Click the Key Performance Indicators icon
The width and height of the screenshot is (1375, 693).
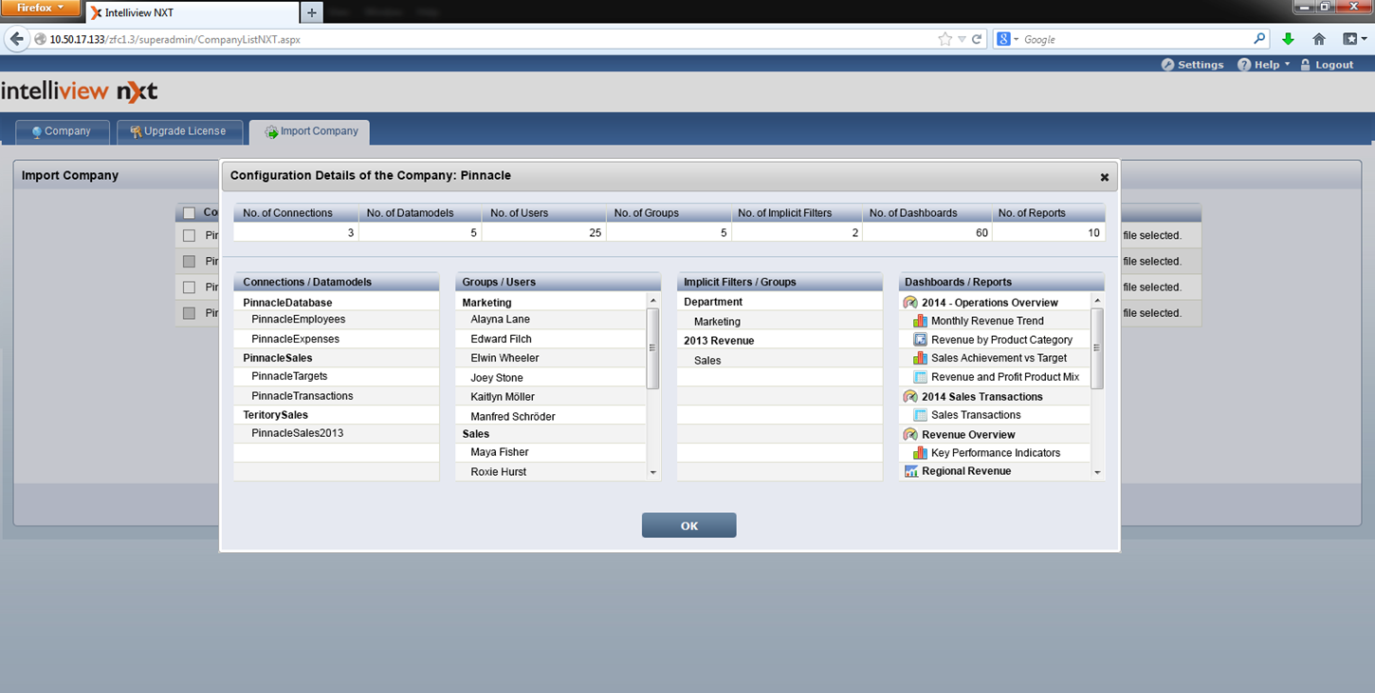pos(920,453)
